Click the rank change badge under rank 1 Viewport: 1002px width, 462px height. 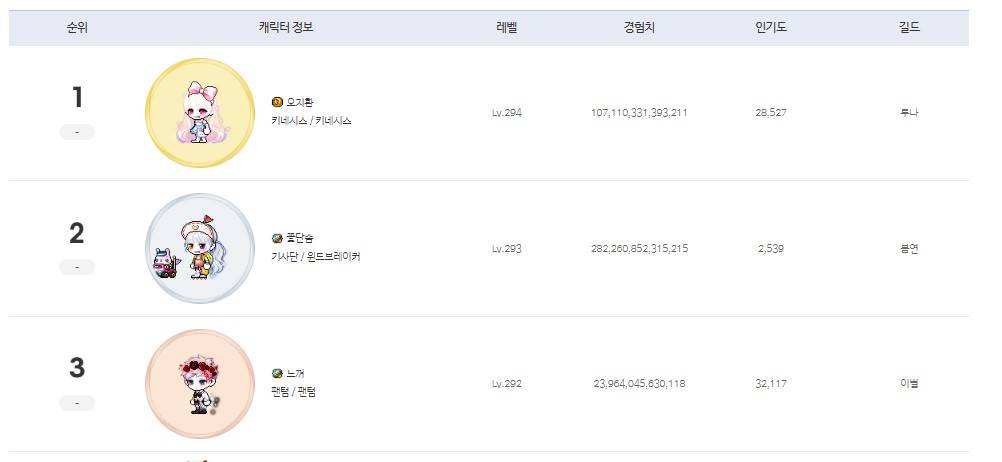(x=77, y=132)
